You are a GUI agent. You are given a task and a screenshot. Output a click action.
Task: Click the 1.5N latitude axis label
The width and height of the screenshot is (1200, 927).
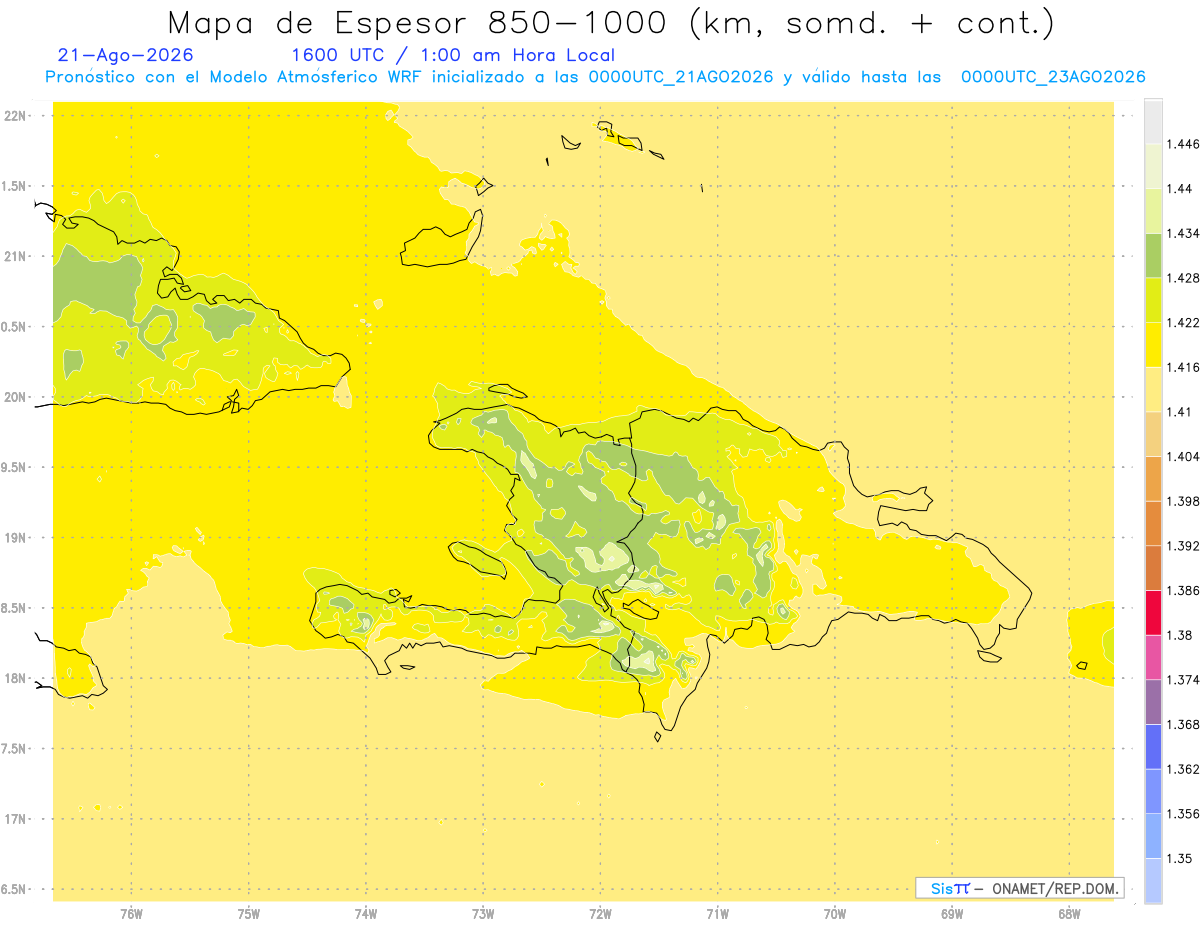pos(14,186)
